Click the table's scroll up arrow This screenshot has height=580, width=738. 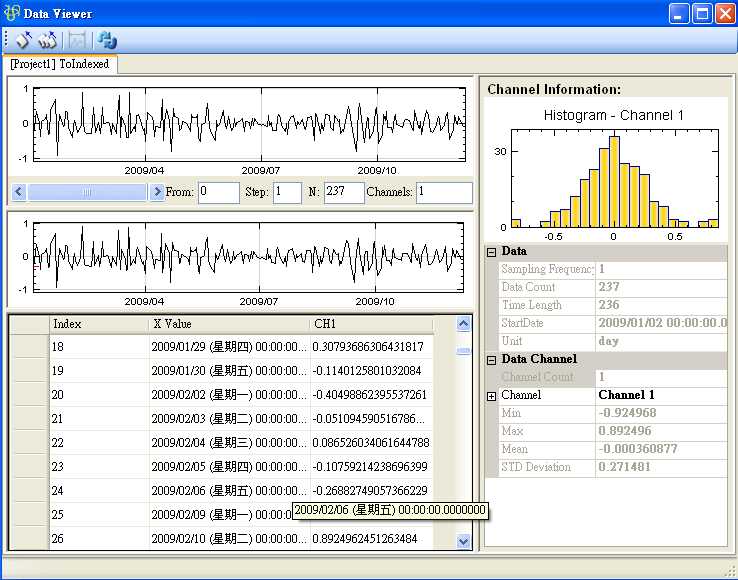[463, 324]
